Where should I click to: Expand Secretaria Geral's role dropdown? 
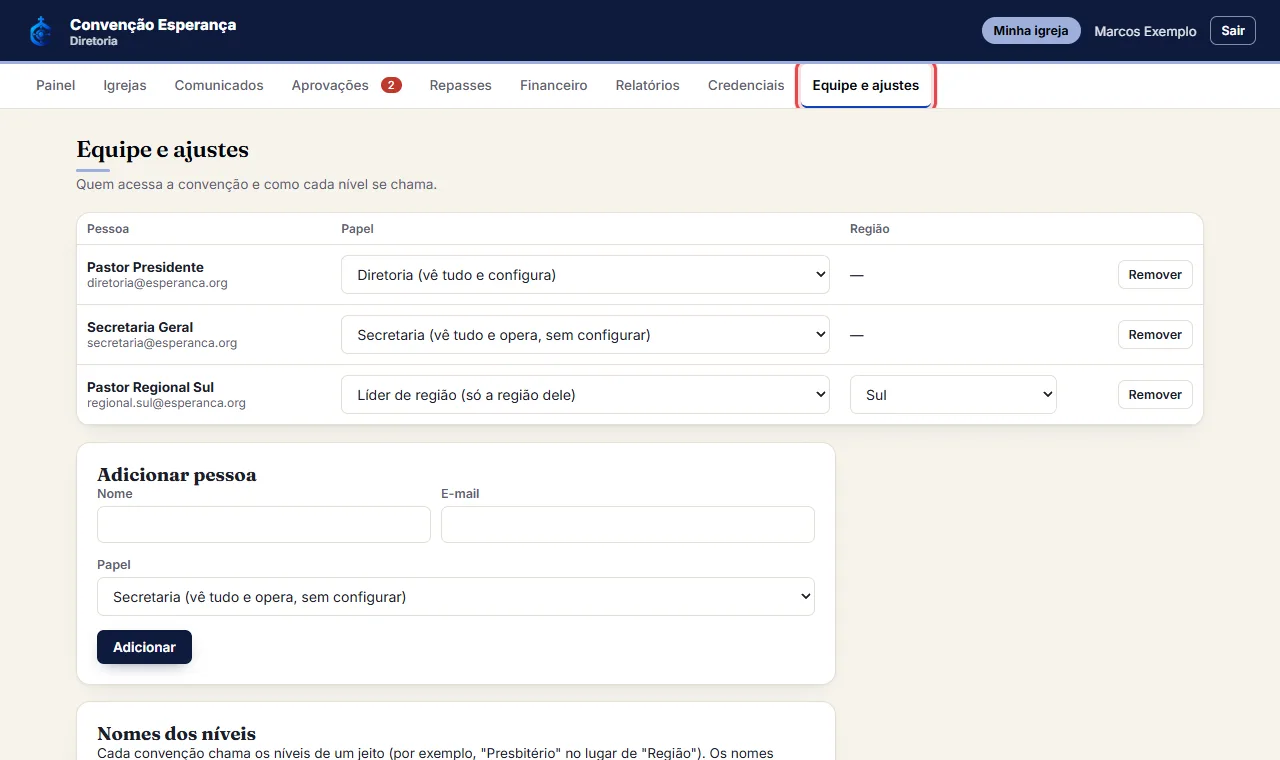coord(585,334)
